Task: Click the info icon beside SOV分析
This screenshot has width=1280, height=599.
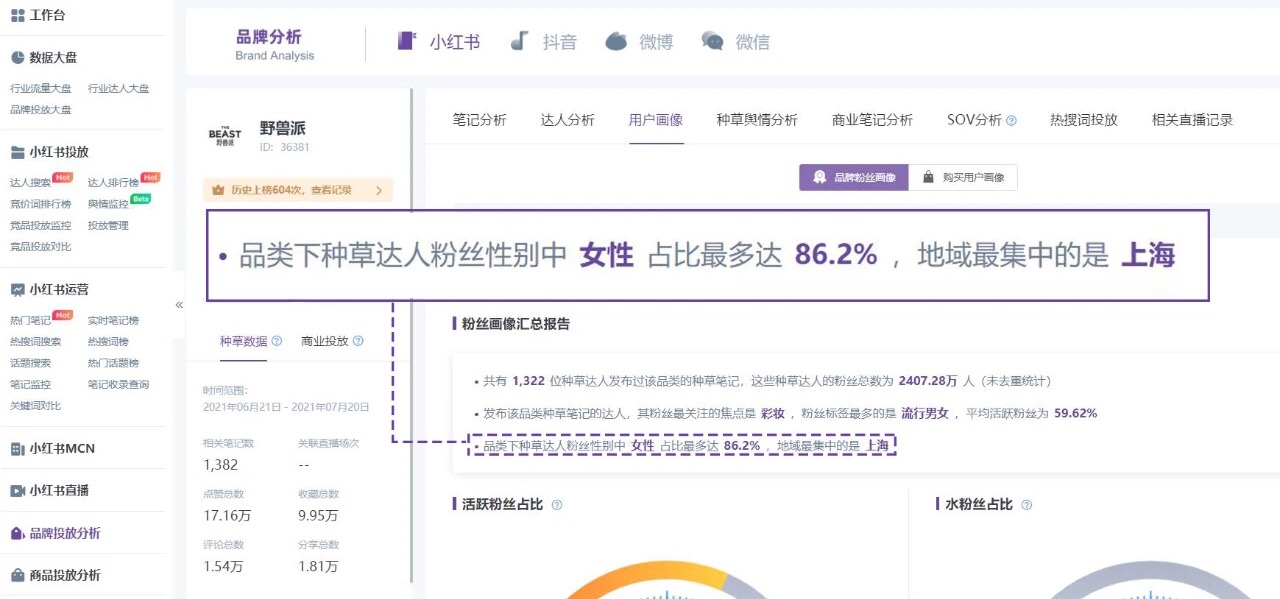Action: [x=1011, y=120]
